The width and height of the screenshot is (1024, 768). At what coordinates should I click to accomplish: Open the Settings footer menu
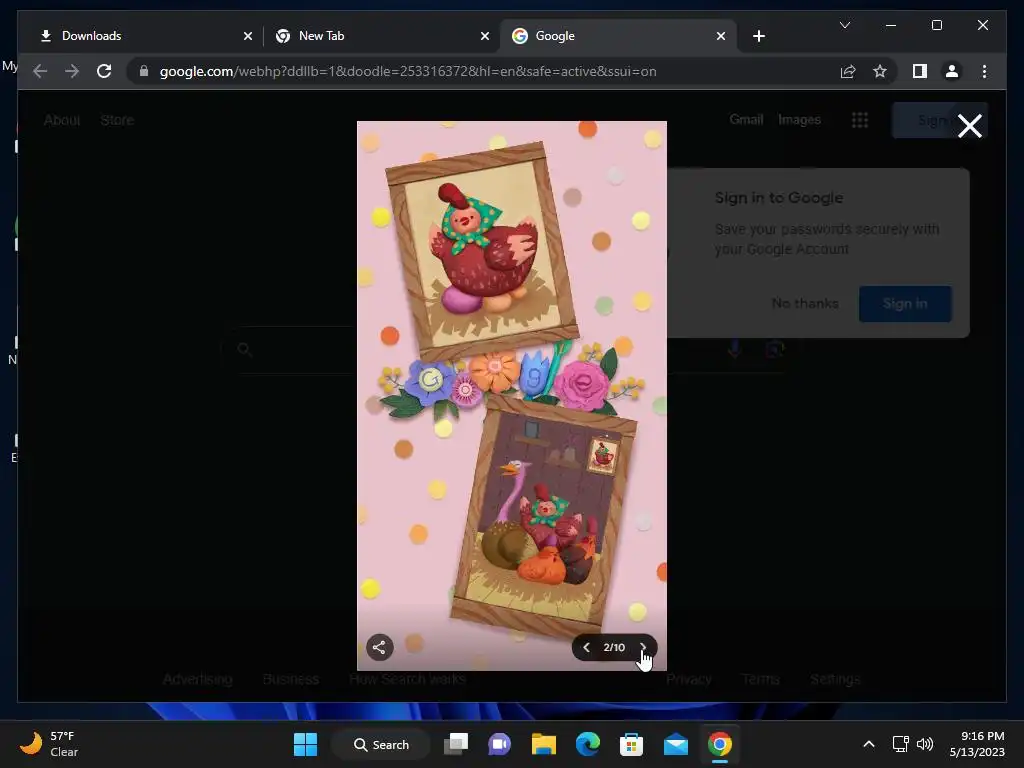835,679
